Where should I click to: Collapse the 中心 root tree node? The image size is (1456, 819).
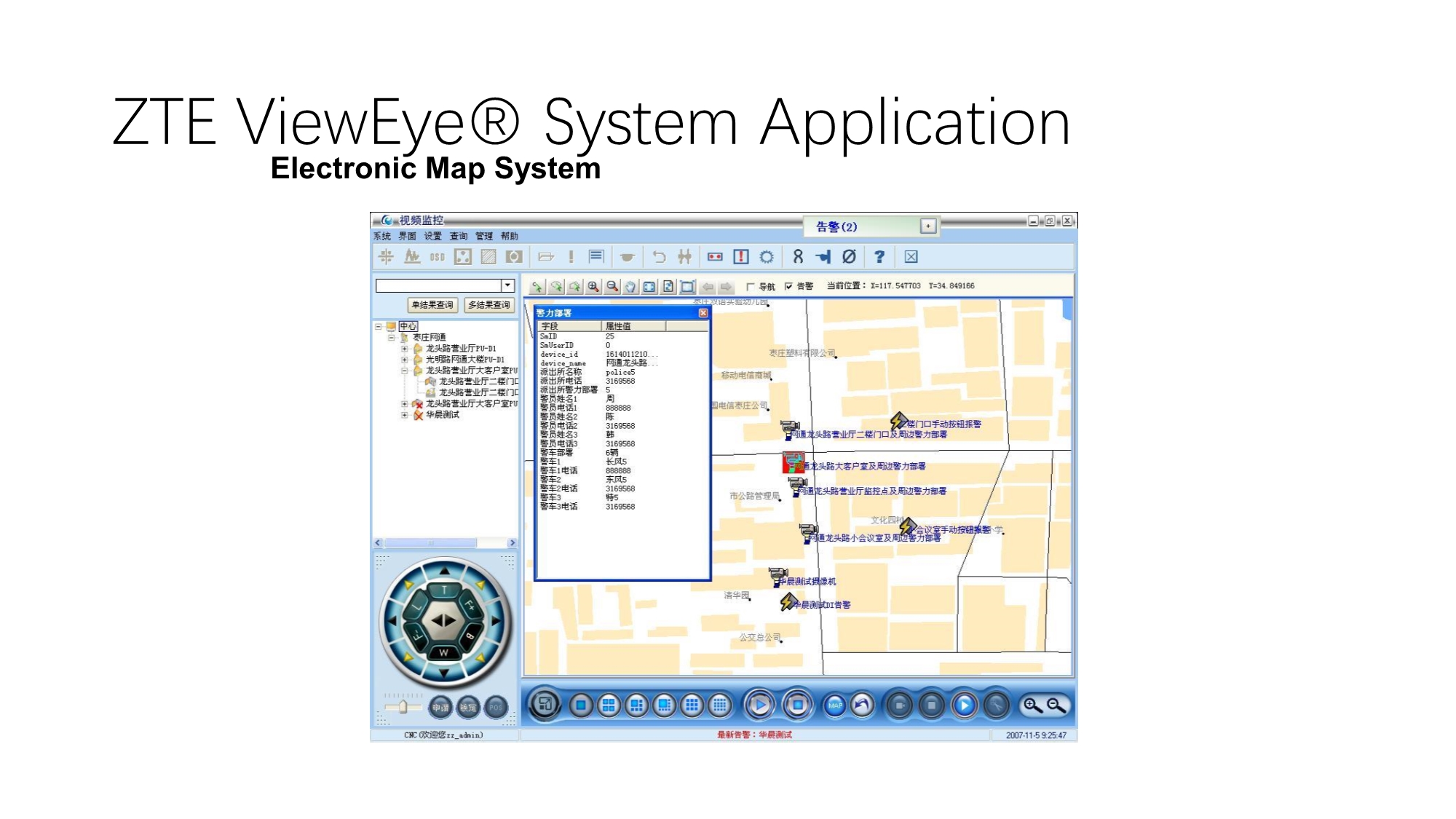tap(379, 326)
